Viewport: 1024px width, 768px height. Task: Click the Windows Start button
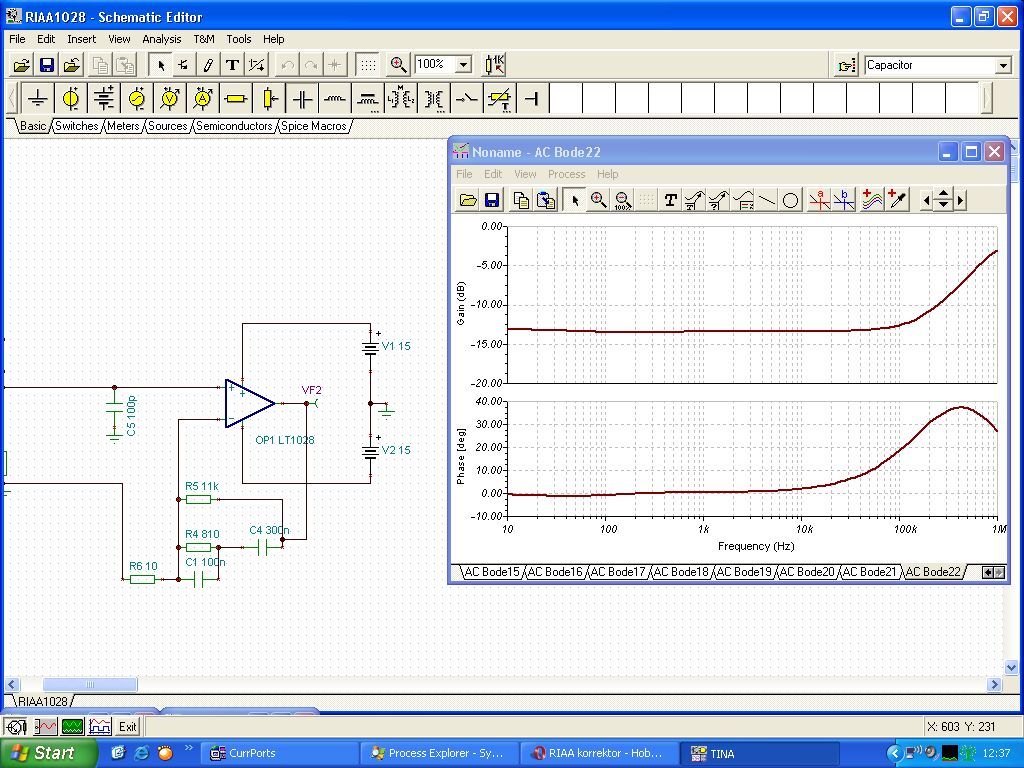49,753
